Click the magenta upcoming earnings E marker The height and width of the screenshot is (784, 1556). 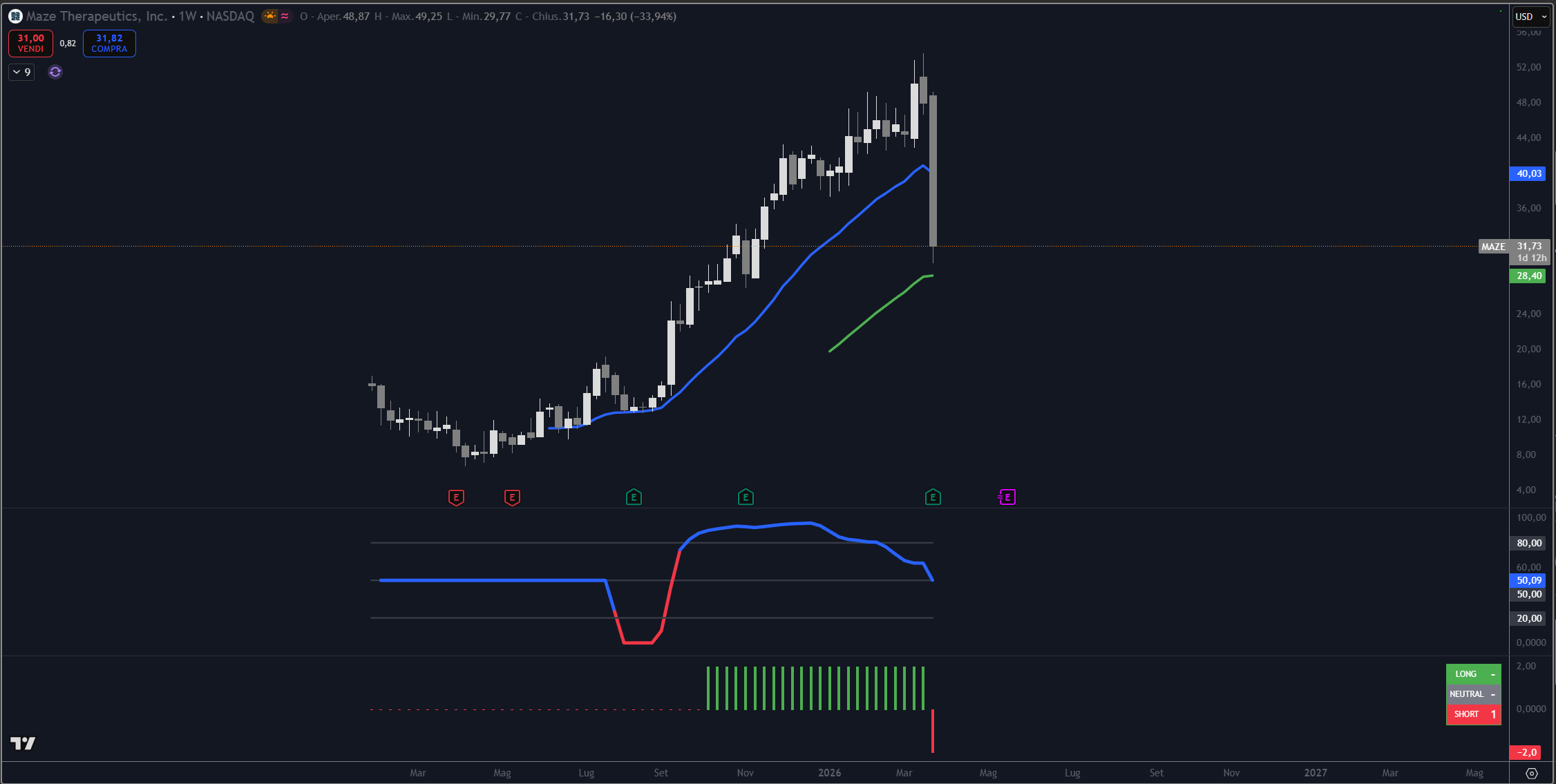[x=1007, y=497]
